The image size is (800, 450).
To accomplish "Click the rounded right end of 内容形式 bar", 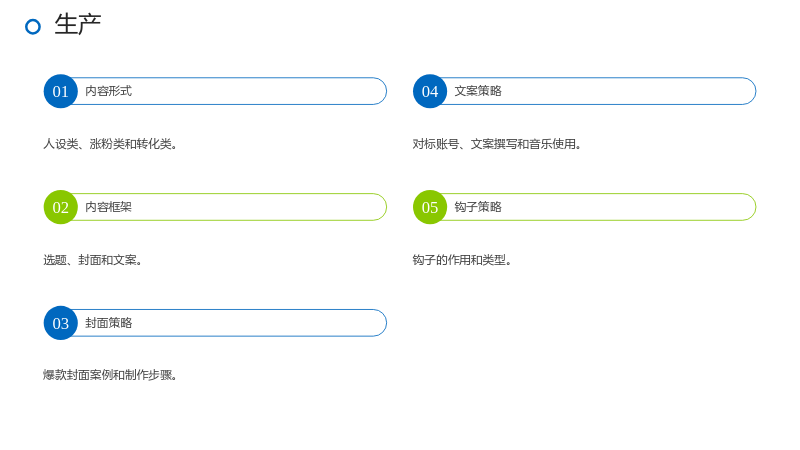I will (379, 91).
